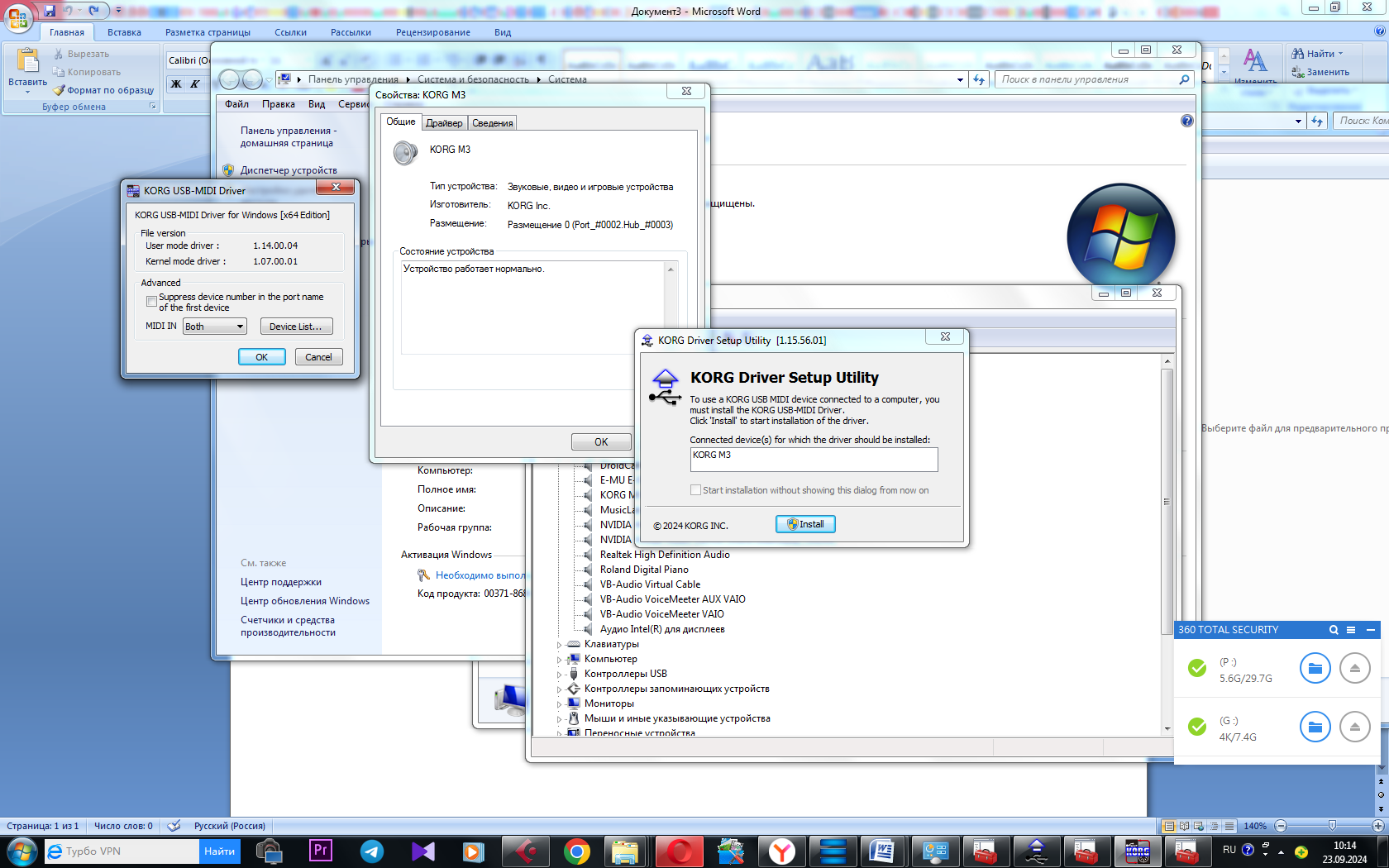Launch Adobe Premiere Pro from the taskbar

321,851
